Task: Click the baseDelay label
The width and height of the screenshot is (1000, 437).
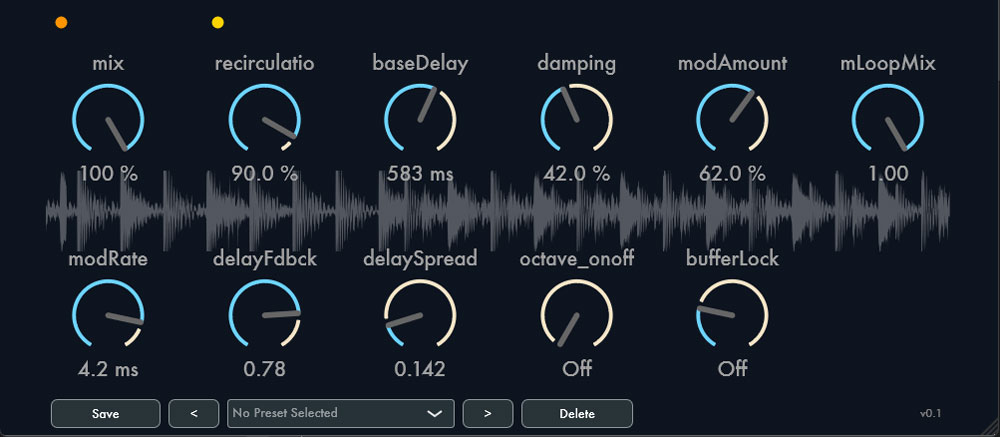Action: pyautogui.click(x=420, y=64)
